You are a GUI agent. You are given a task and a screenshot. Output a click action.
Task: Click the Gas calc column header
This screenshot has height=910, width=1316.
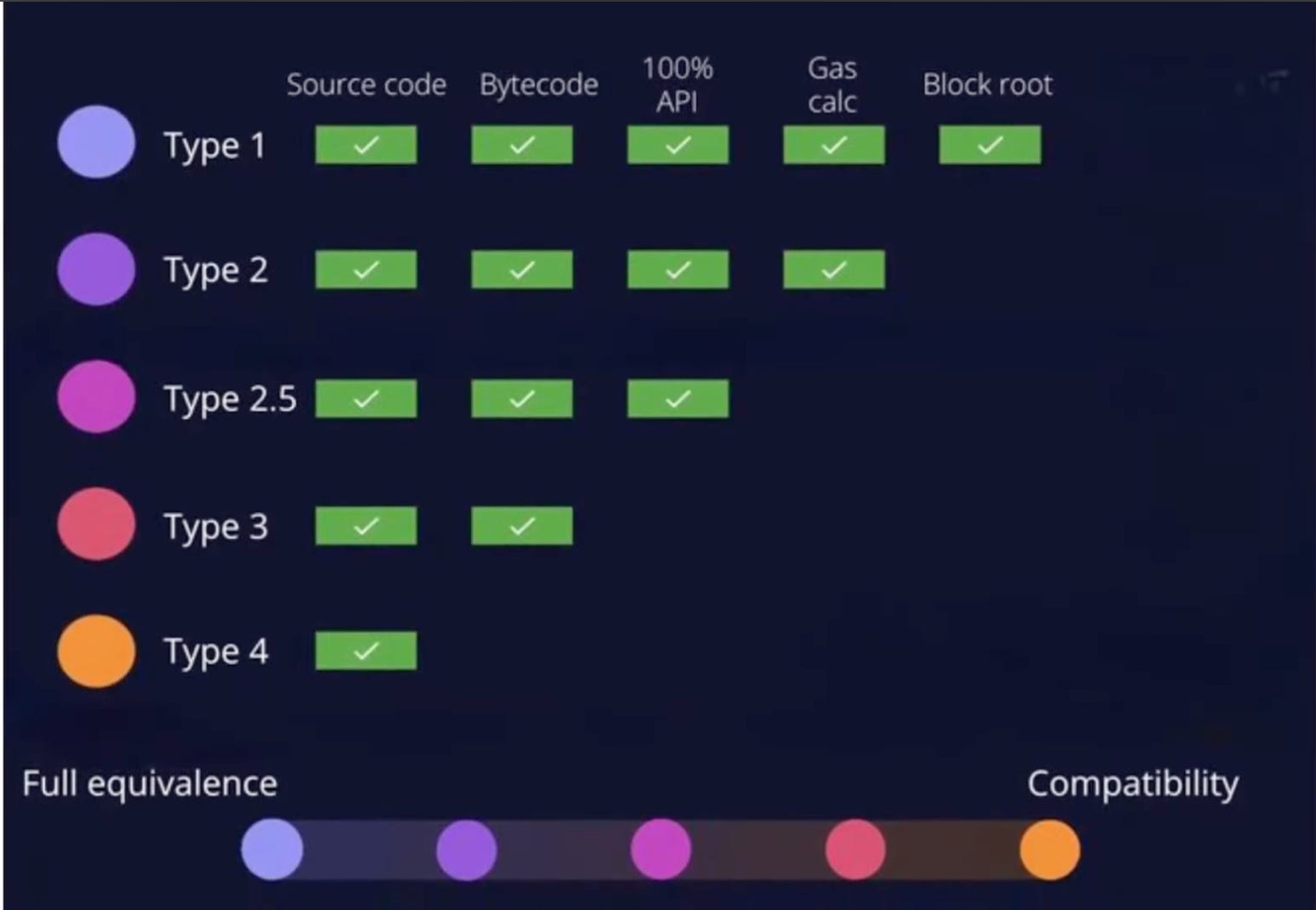(832, 85)
